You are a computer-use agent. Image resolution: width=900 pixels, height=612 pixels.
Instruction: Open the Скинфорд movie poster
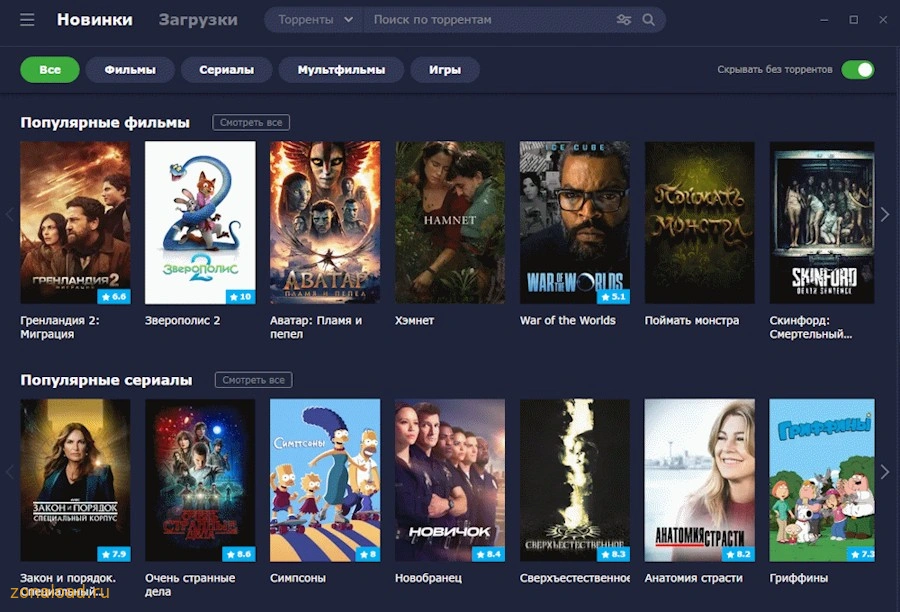tap(822, 222)
